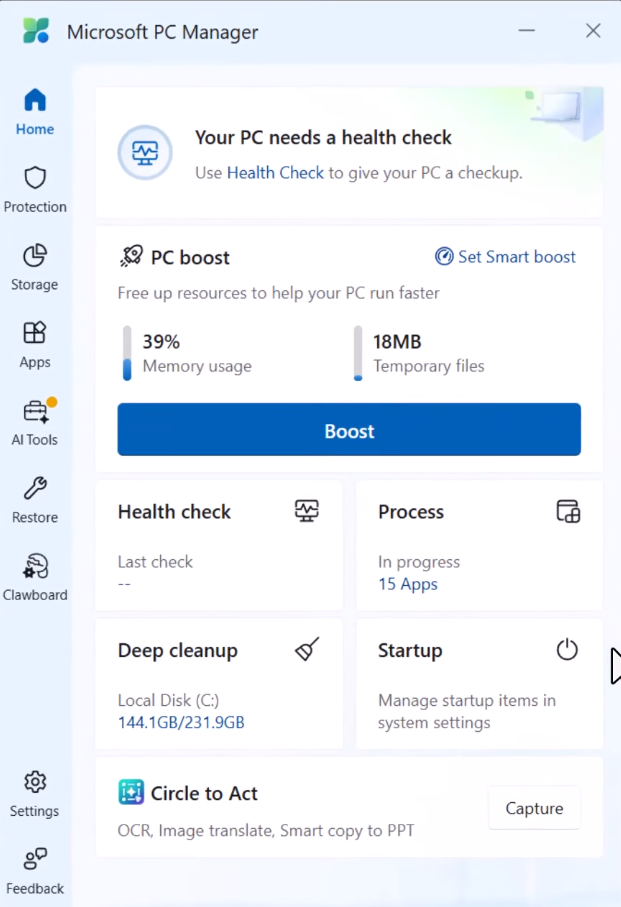Click 'Your PC needs a health check' heading

323,138
